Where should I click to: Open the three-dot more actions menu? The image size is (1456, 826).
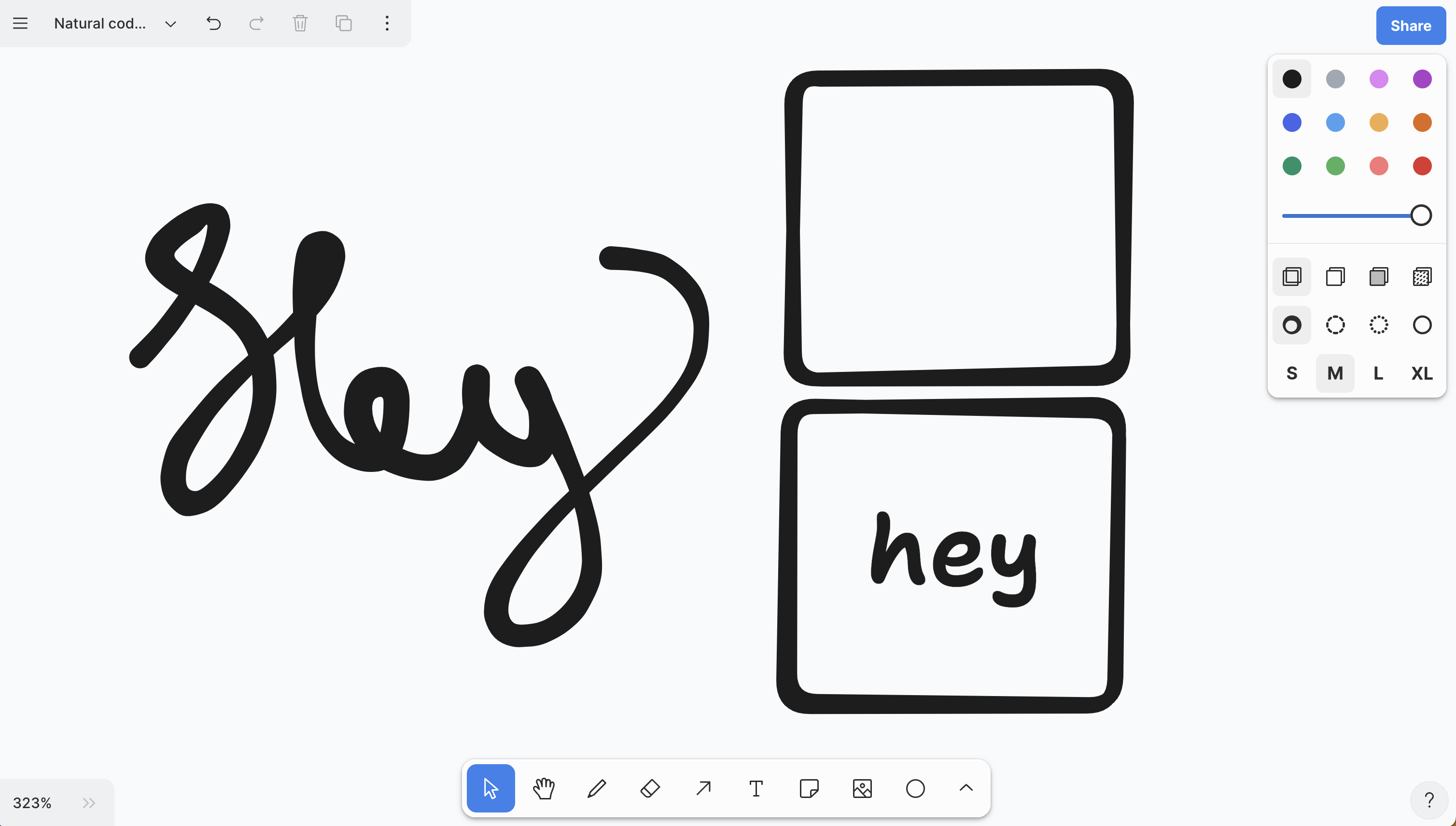point(387,23)
